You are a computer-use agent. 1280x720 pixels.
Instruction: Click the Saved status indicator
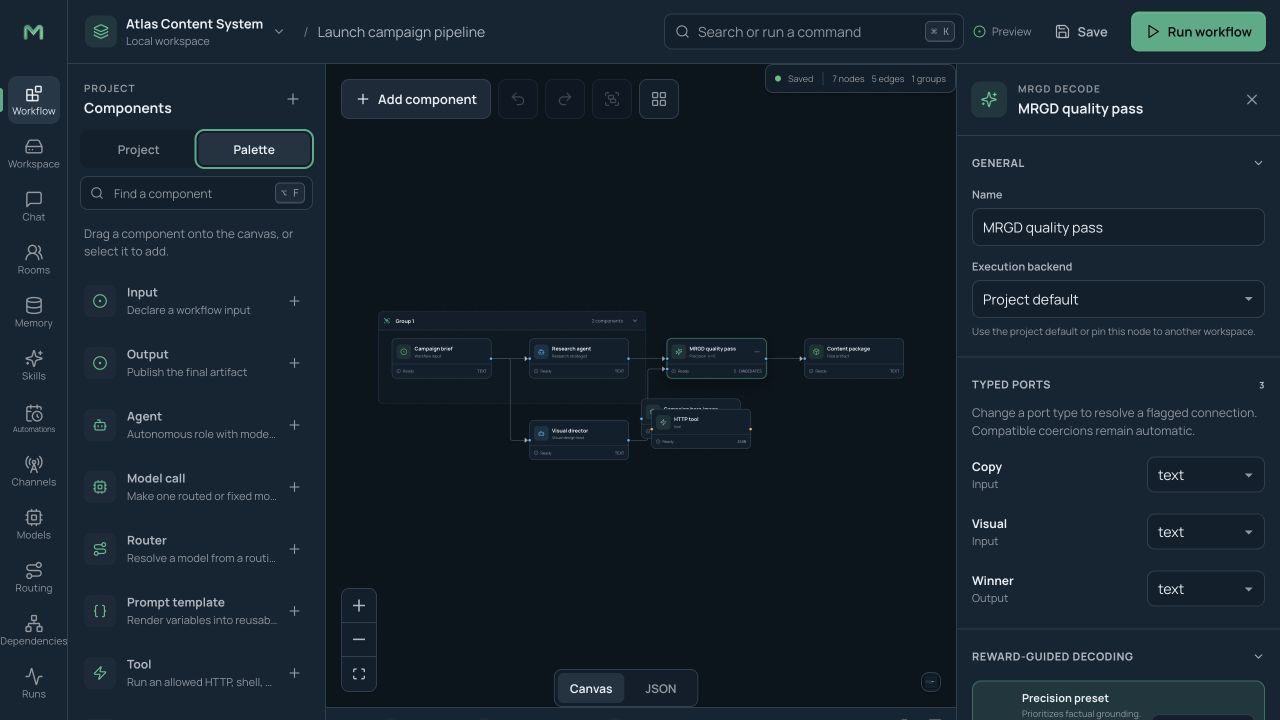pos(794,79)
